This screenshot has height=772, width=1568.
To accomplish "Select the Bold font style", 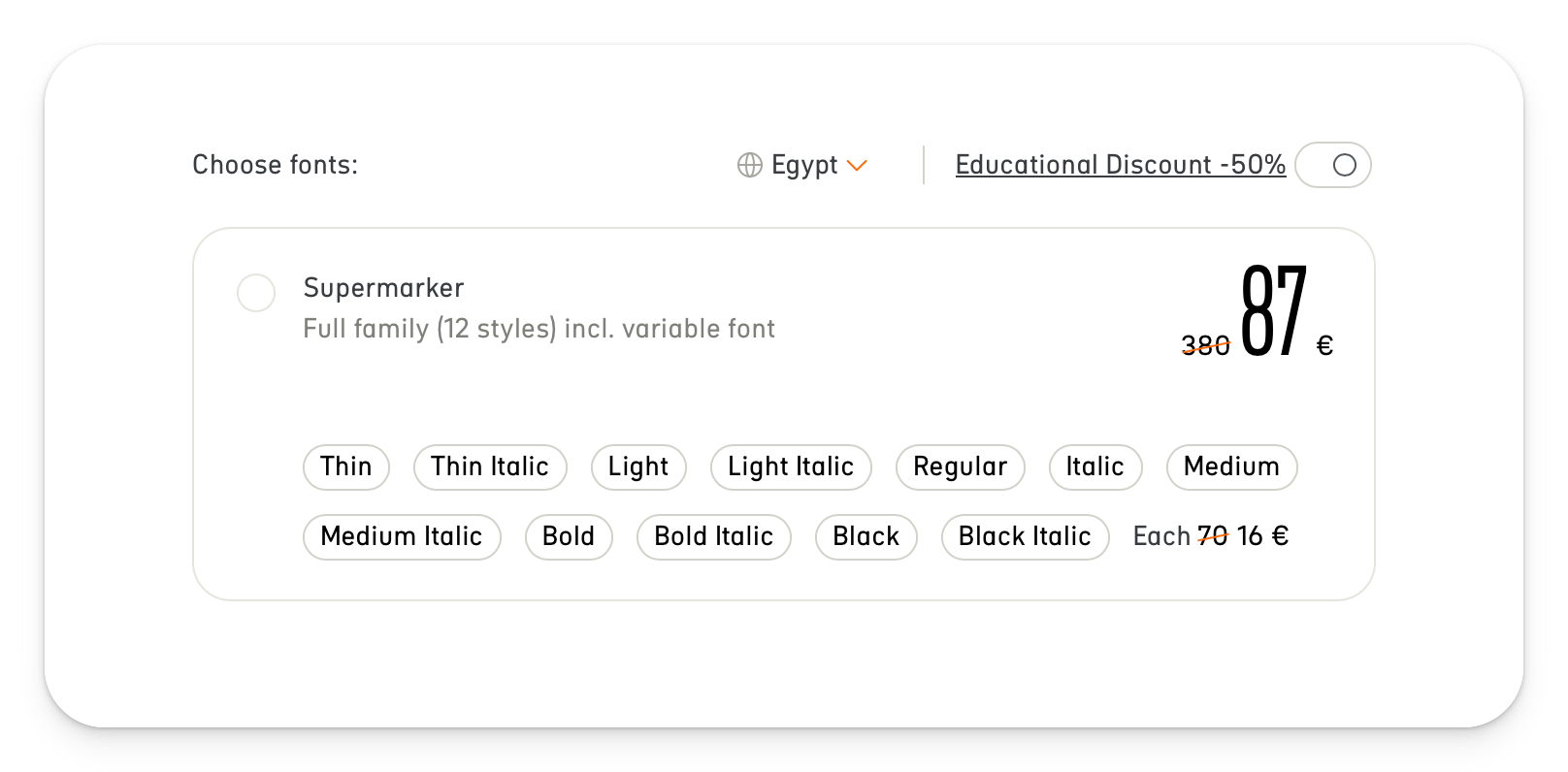I will tap(569, 536).
